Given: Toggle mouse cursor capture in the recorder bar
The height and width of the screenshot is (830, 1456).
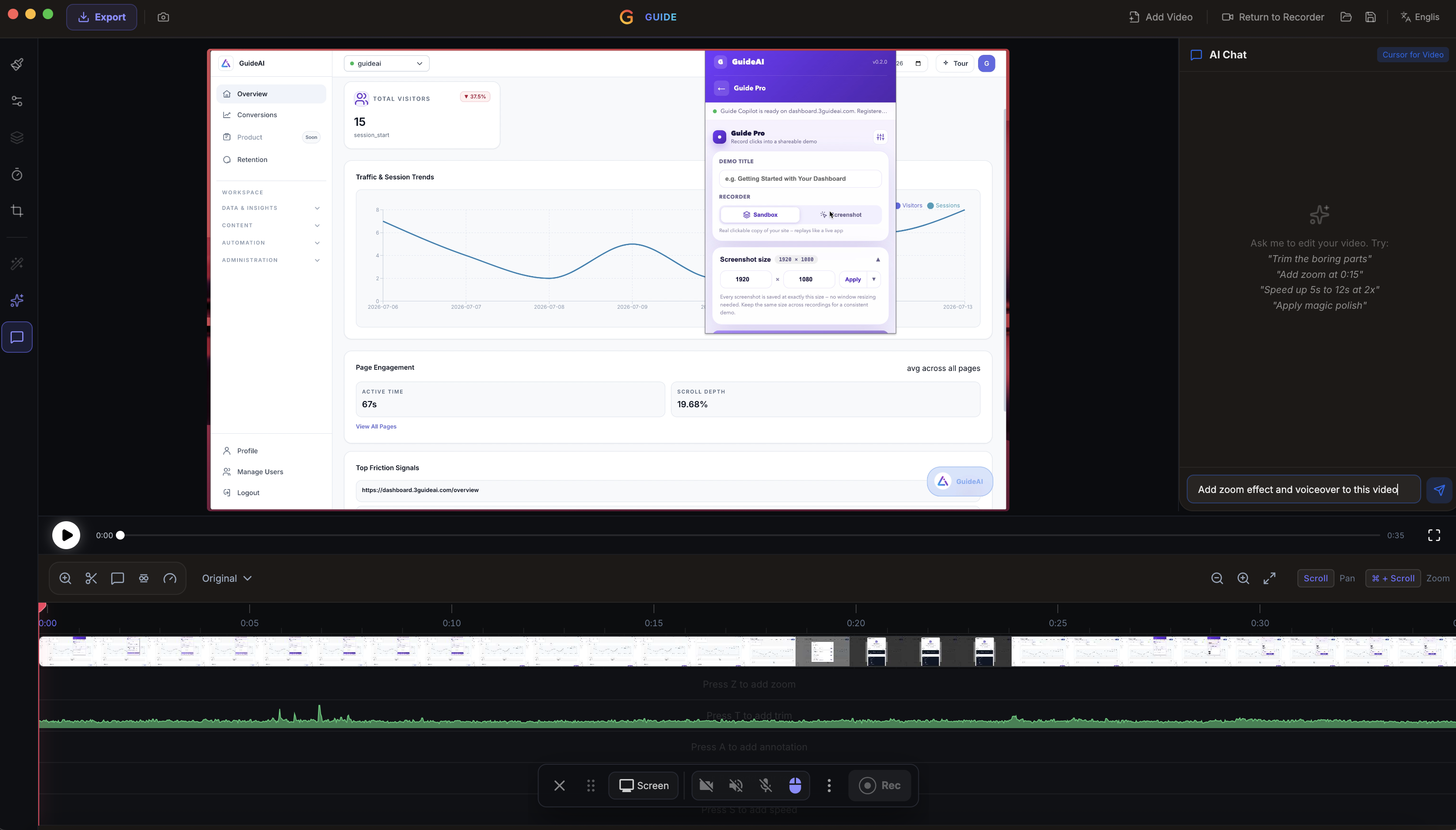Looking at the screenshot, I should point(795,786).
